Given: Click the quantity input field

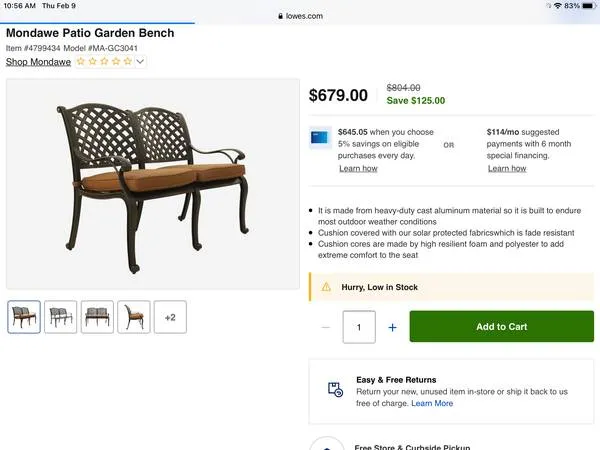Looking at the screenshot, I should coord(359,327).
